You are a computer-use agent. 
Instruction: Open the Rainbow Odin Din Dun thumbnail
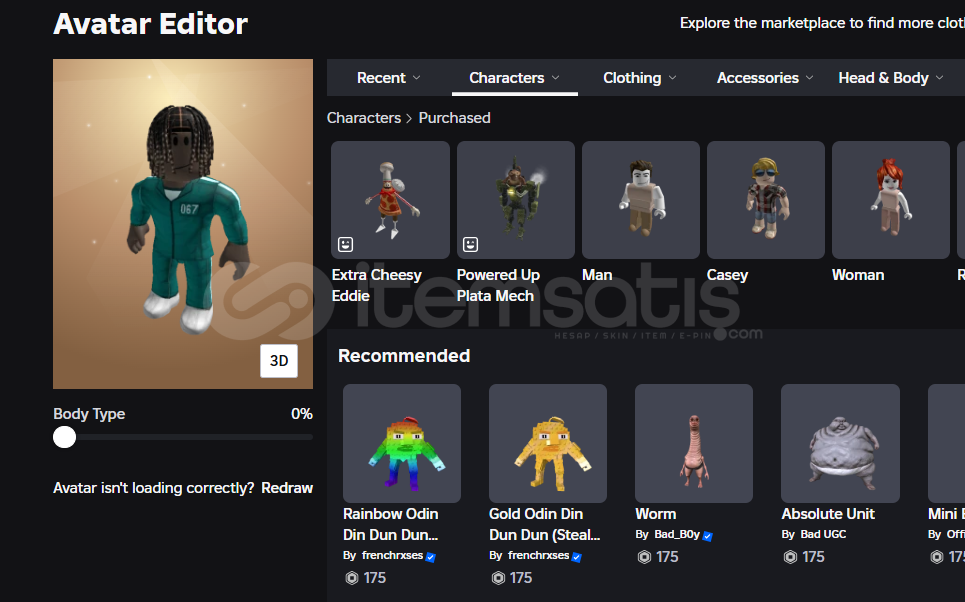[402, 443]
